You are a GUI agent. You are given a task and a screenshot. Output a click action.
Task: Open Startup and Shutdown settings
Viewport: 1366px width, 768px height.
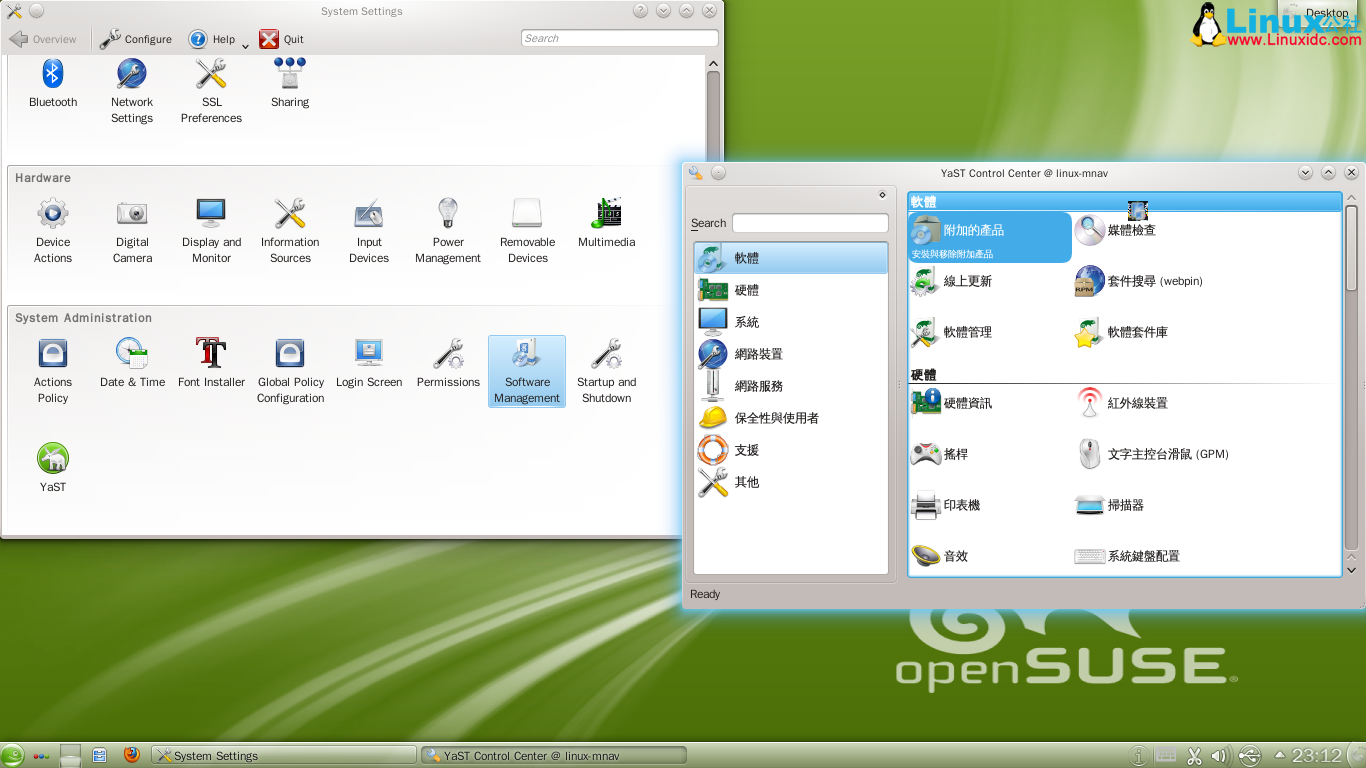(x=607, y=371)
